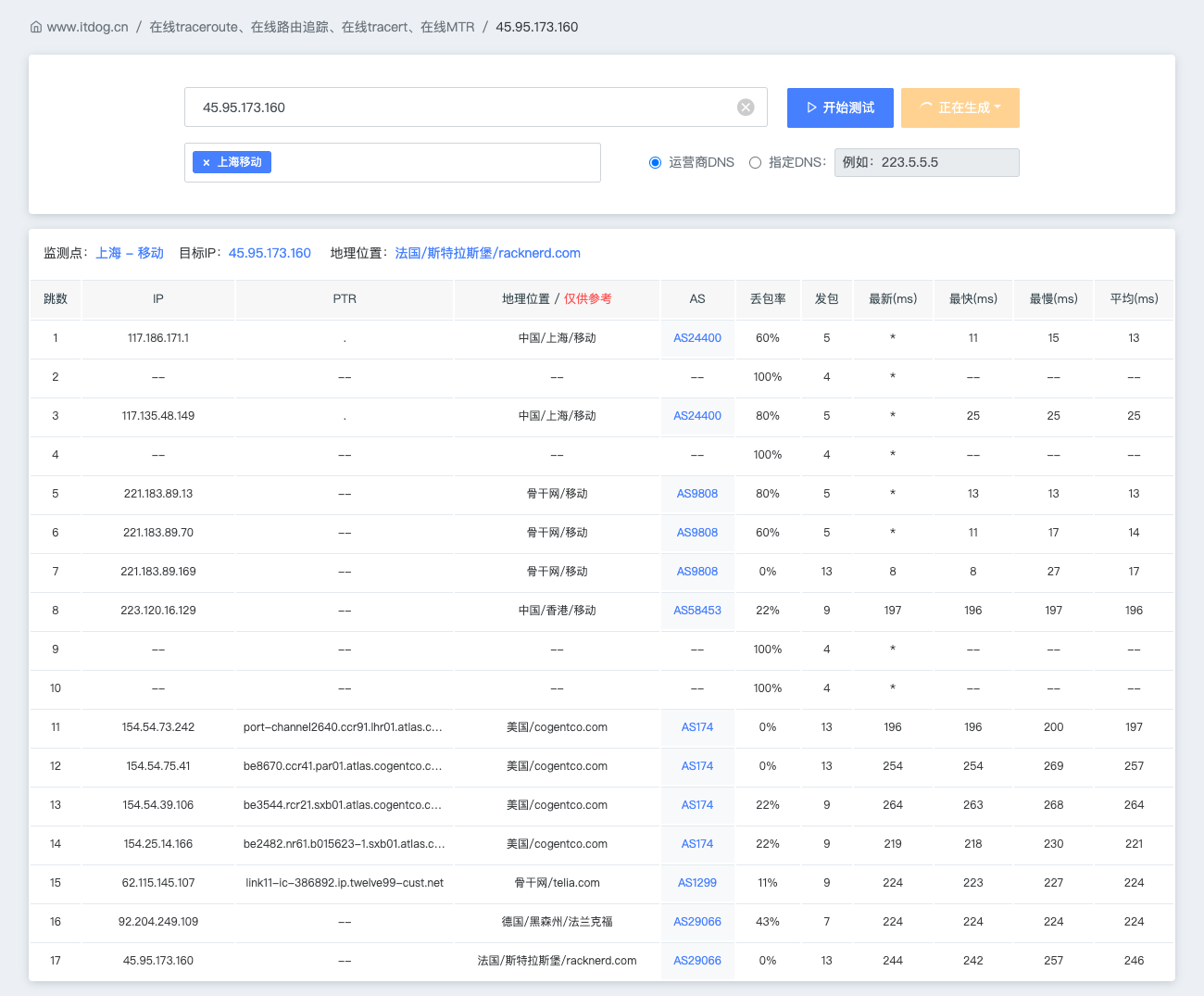Select the 指定DNS radio option
Viewport: 1204px width, 996px height.
(x=755, y=162)
